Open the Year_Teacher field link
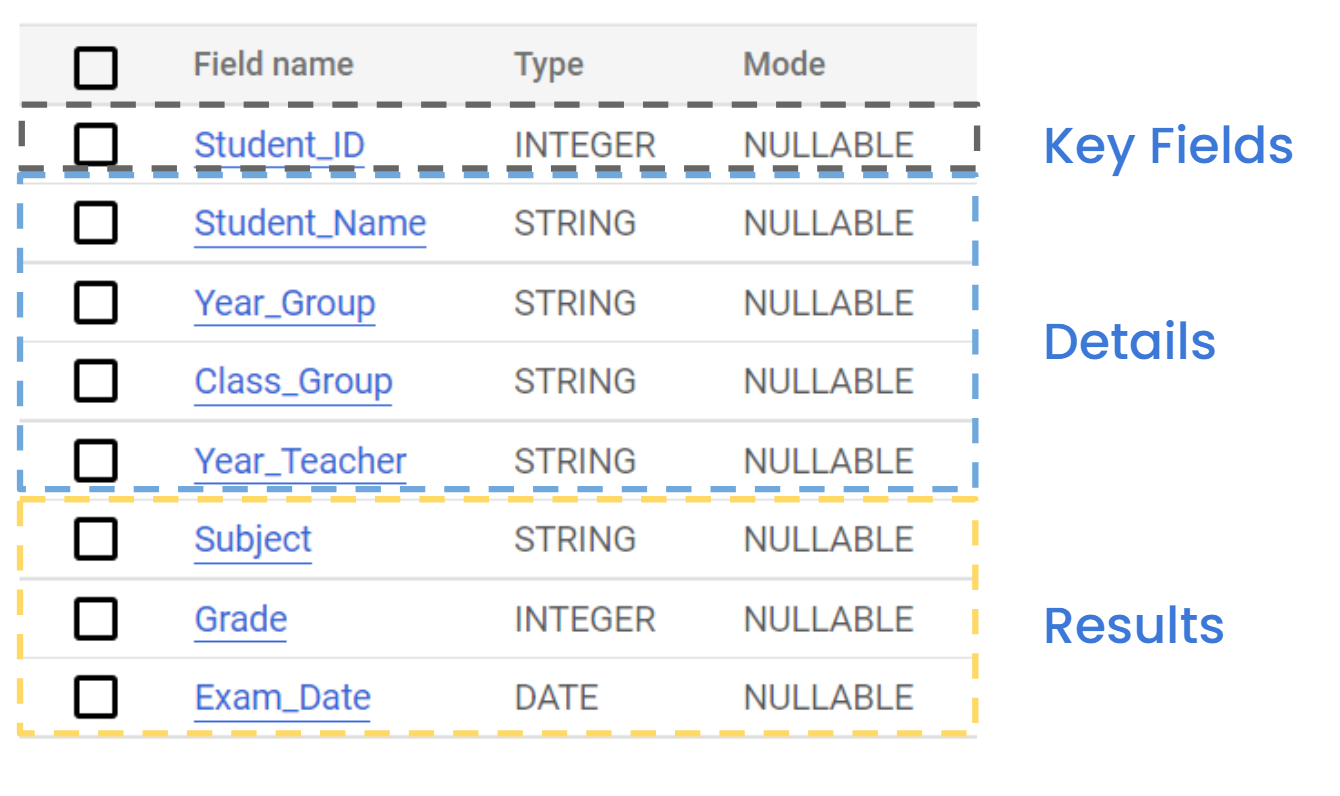 300,461
